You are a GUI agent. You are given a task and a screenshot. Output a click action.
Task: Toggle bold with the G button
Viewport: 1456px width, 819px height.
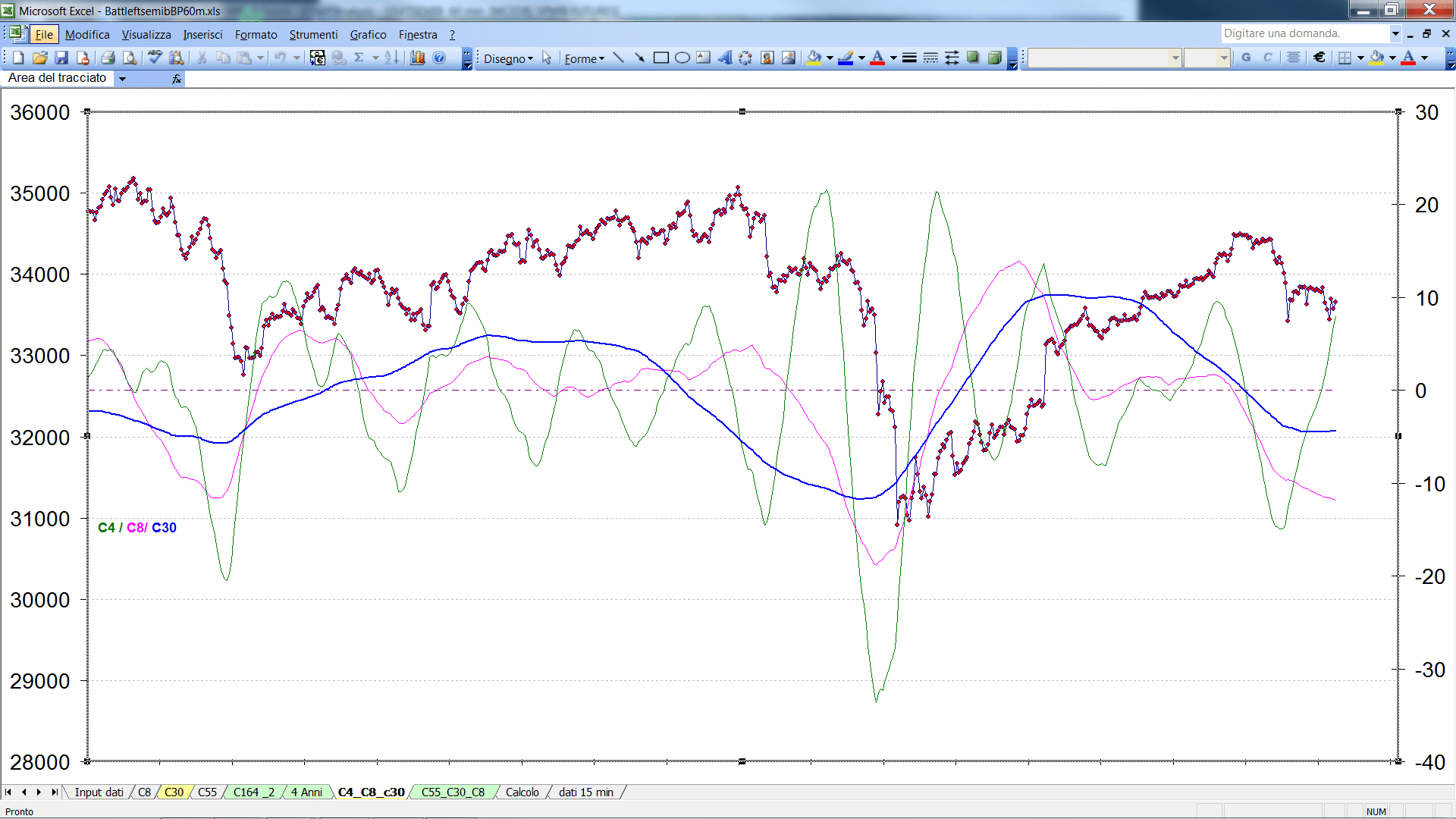[1246, 58]
